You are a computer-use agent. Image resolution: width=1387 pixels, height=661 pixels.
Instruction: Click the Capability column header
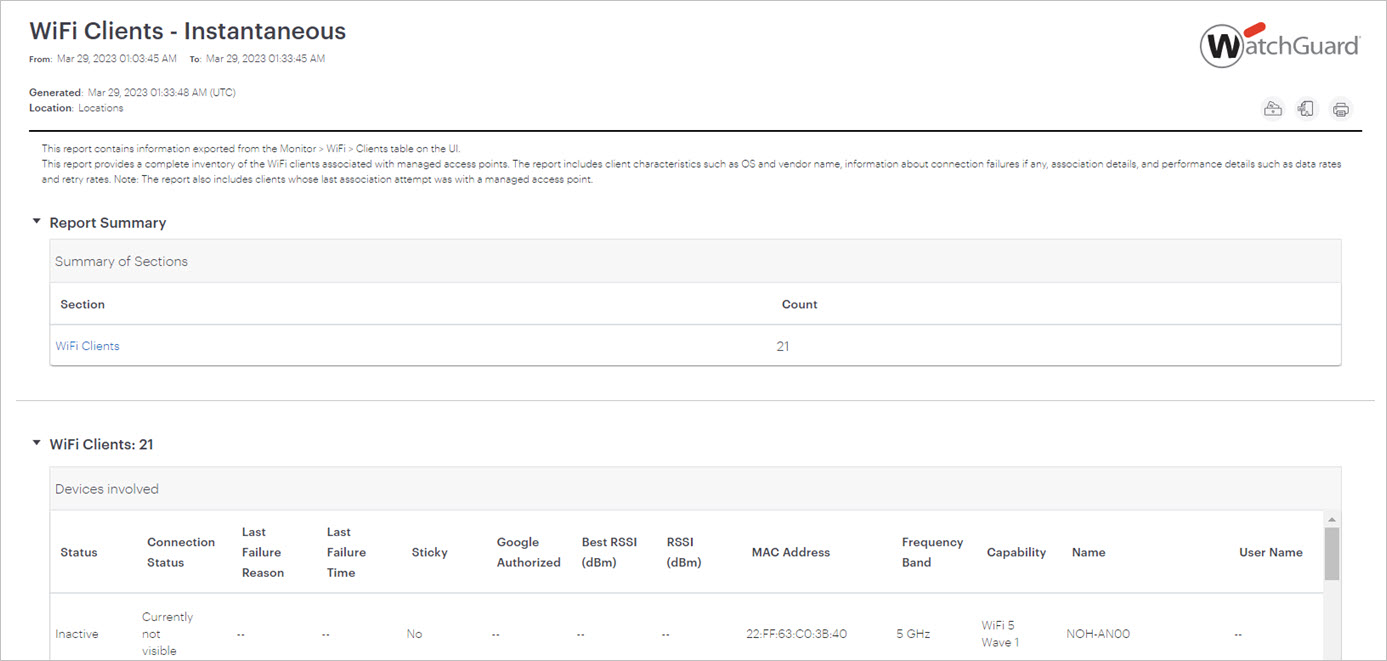click(x=1016, y=552)
